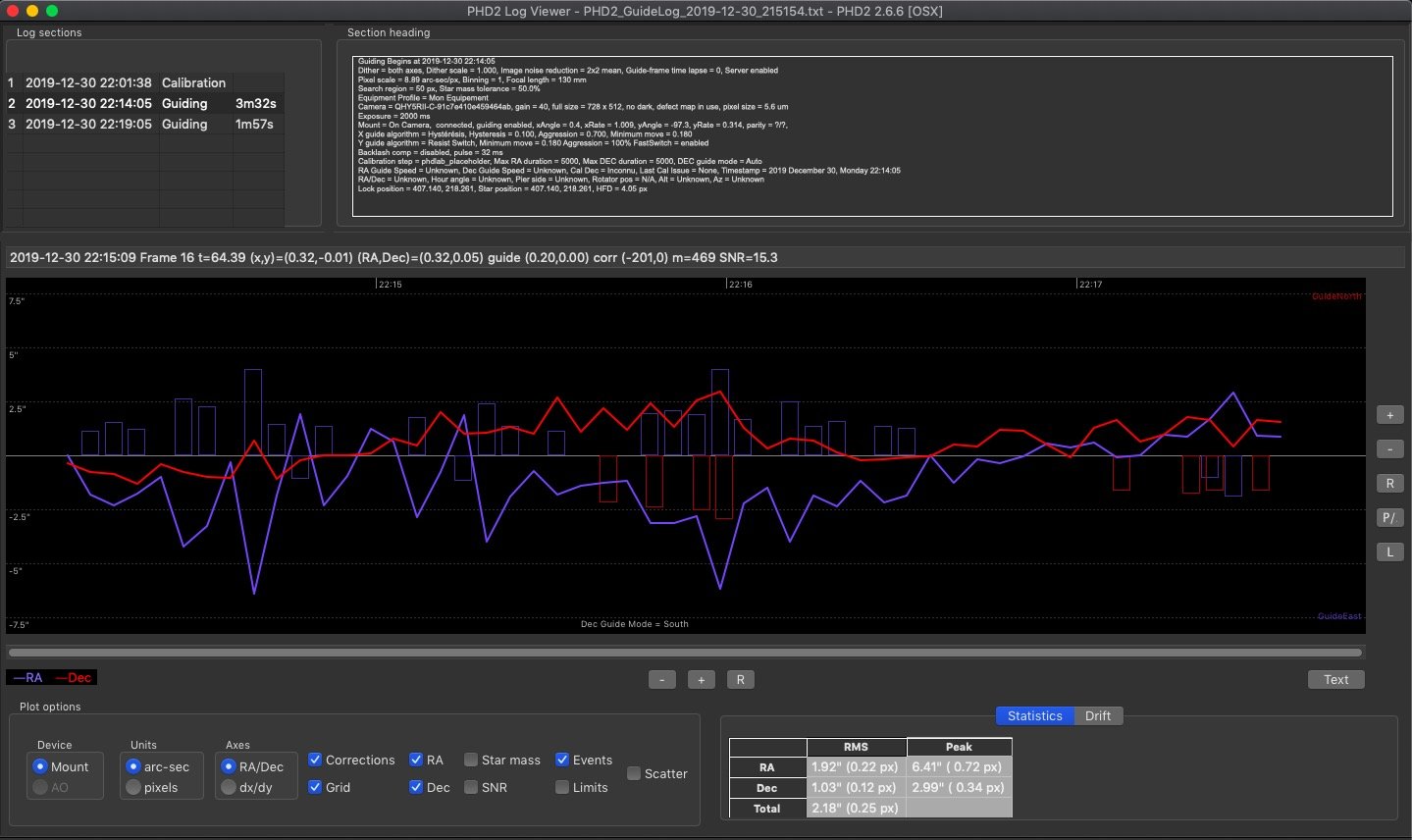
Task: Click the vertical zoom out - button beside graph
Action: (1389, 449)
